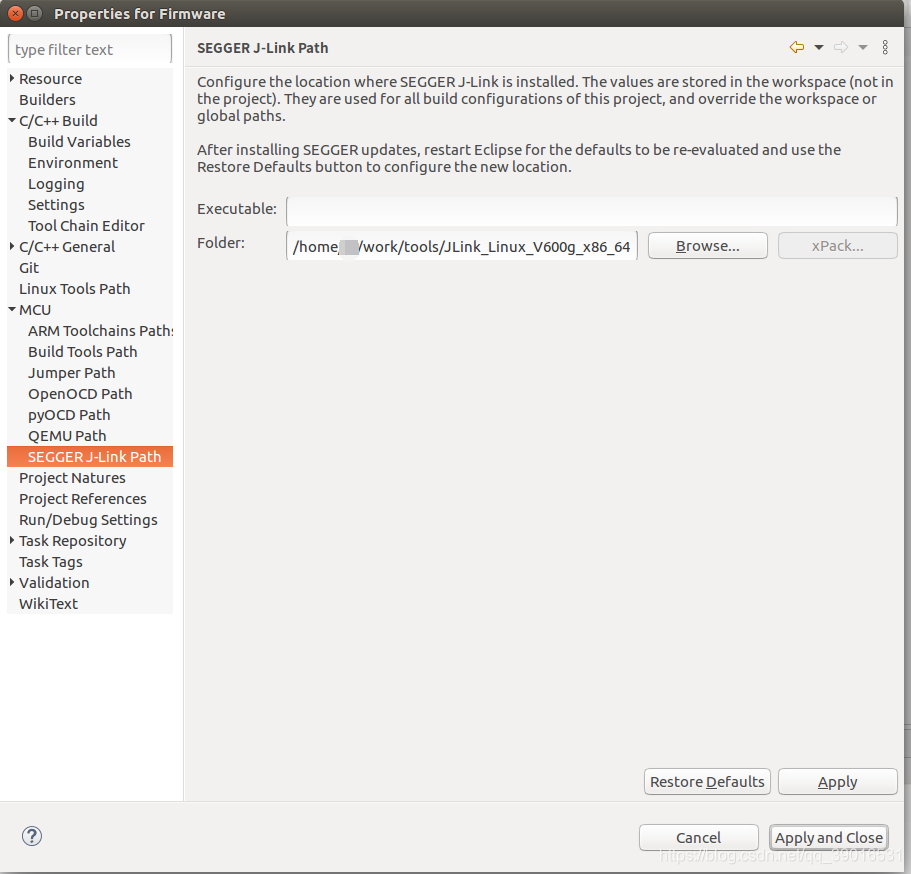Screen dimensions: 911x874
Task: Select Settings under C/C++ Build
Action: 56,205
